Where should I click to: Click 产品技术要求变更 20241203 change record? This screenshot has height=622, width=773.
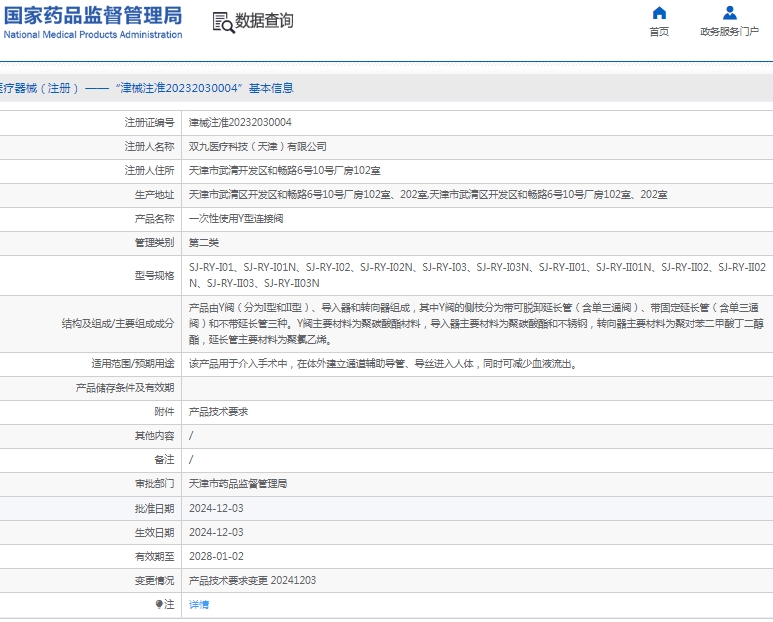click(253, 580)
